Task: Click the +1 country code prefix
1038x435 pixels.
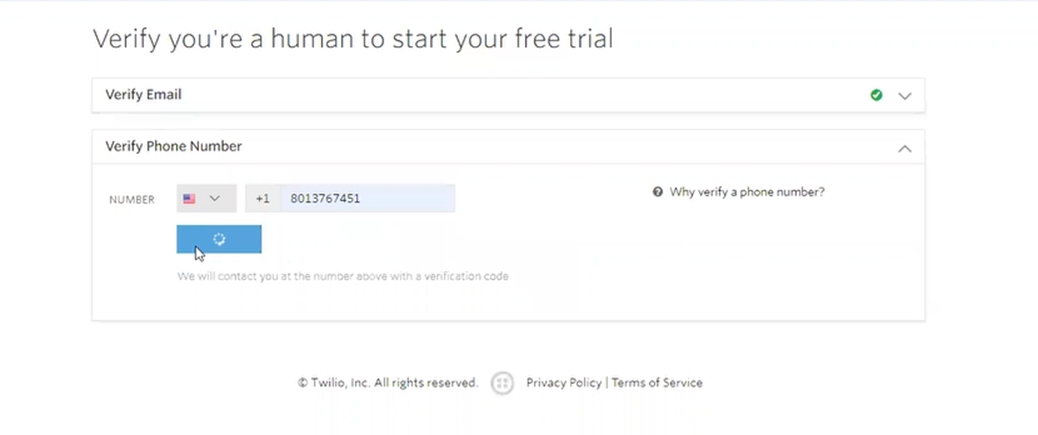Action: pyautogui.click(x=263, y=199)
